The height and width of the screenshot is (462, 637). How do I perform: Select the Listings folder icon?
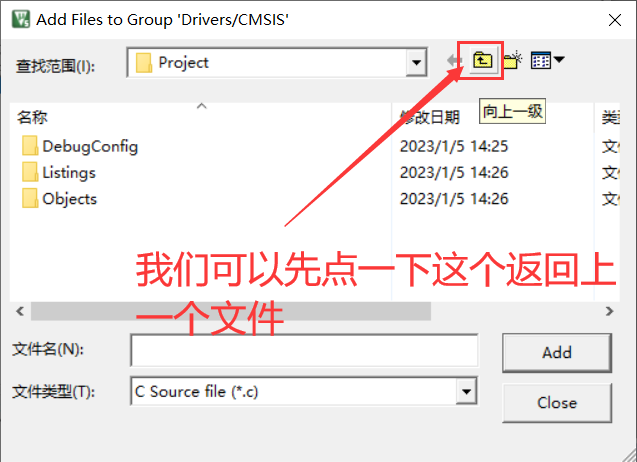(x=30, y=172)
